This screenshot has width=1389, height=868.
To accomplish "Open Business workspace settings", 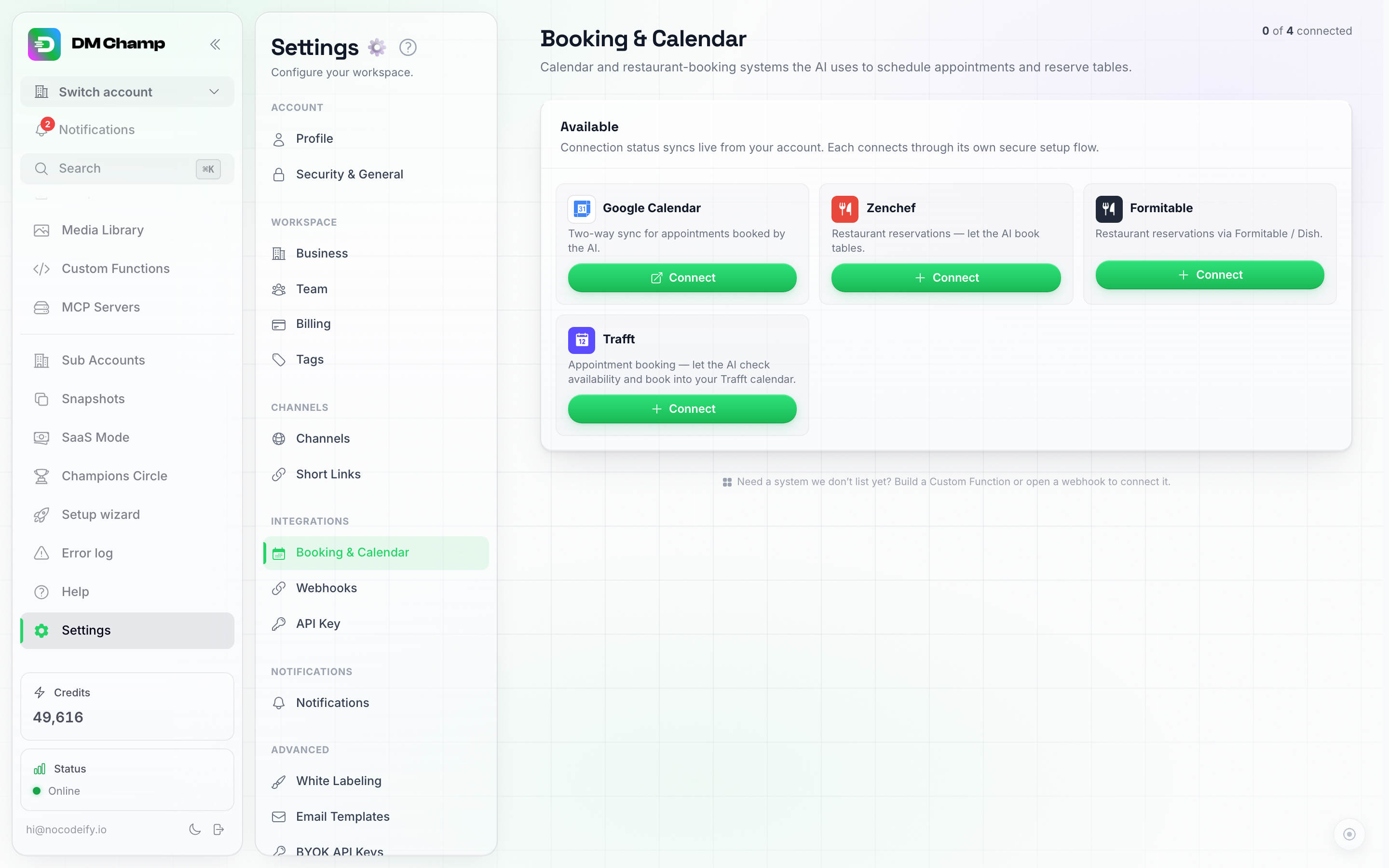I will pos(376,254).
